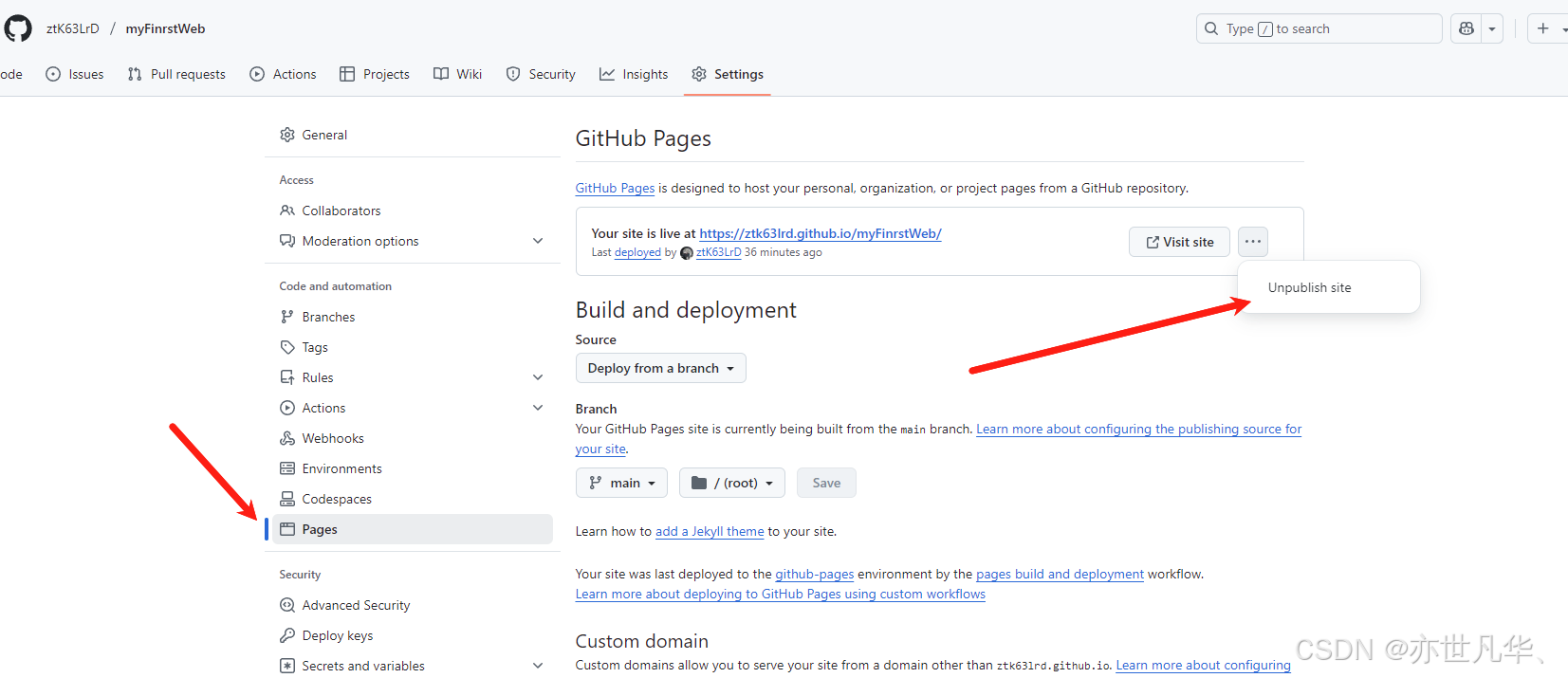Click the Advanced Security shield-scan icon
1568x678 pixels.
point(287,605)
